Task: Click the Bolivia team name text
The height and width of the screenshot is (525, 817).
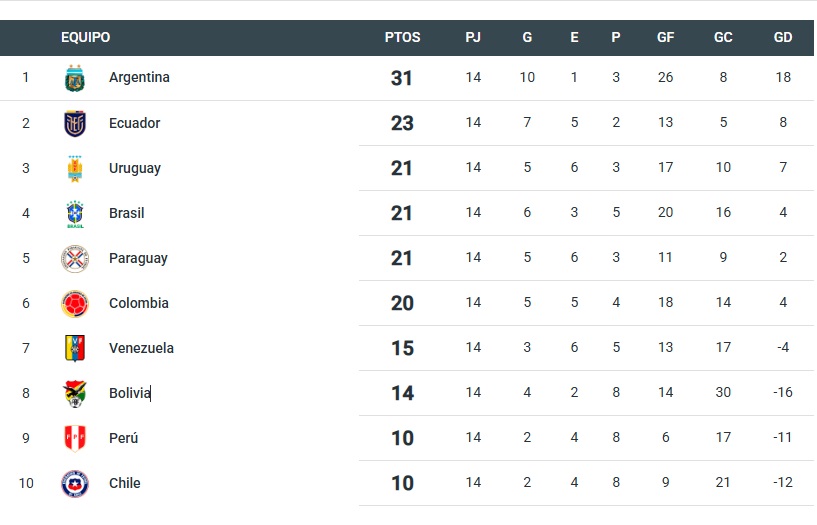Action: pyautogui.click(x=130, y=393)
